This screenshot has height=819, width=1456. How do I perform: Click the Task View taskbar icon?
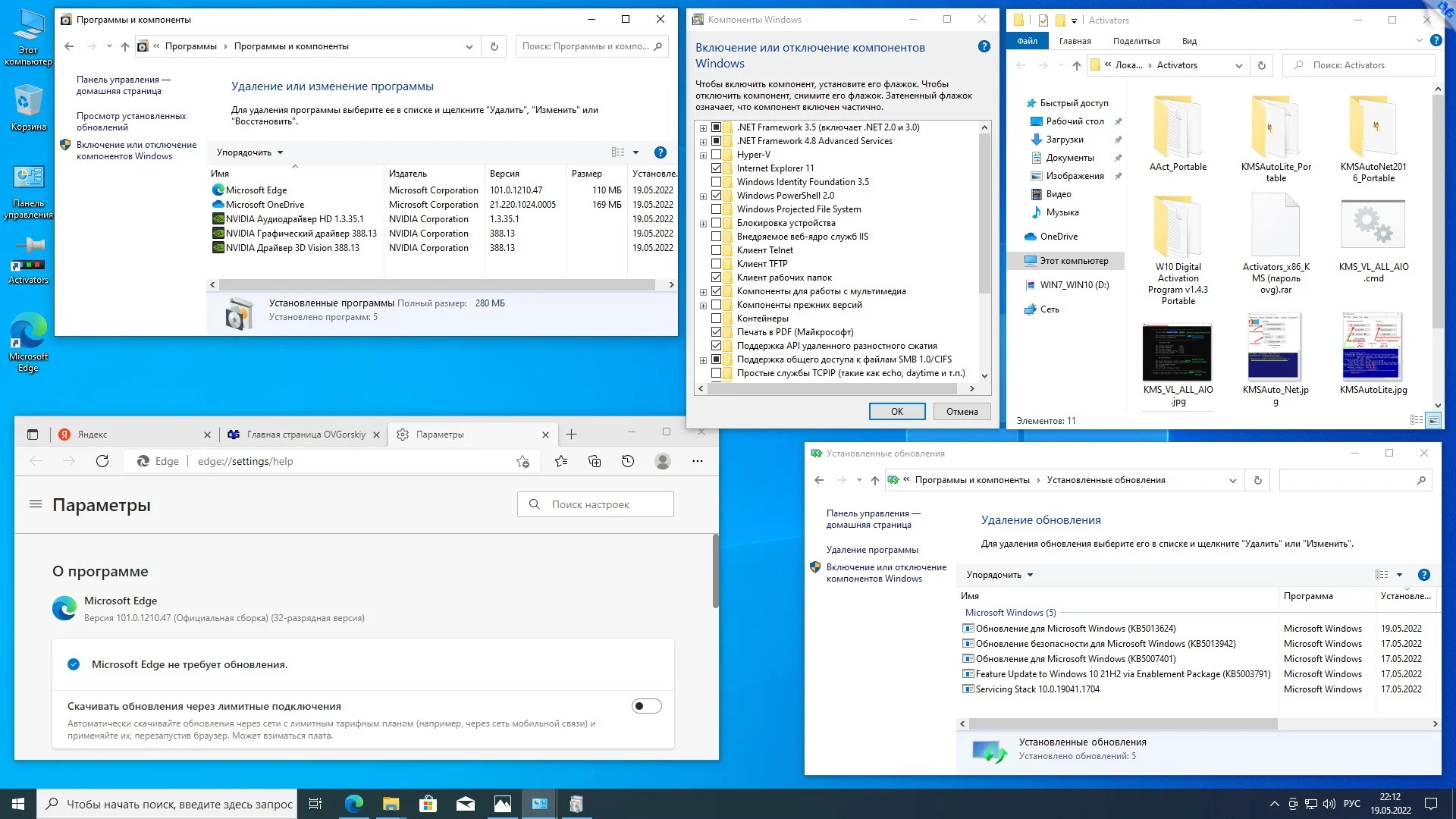(x=315, y=804)
